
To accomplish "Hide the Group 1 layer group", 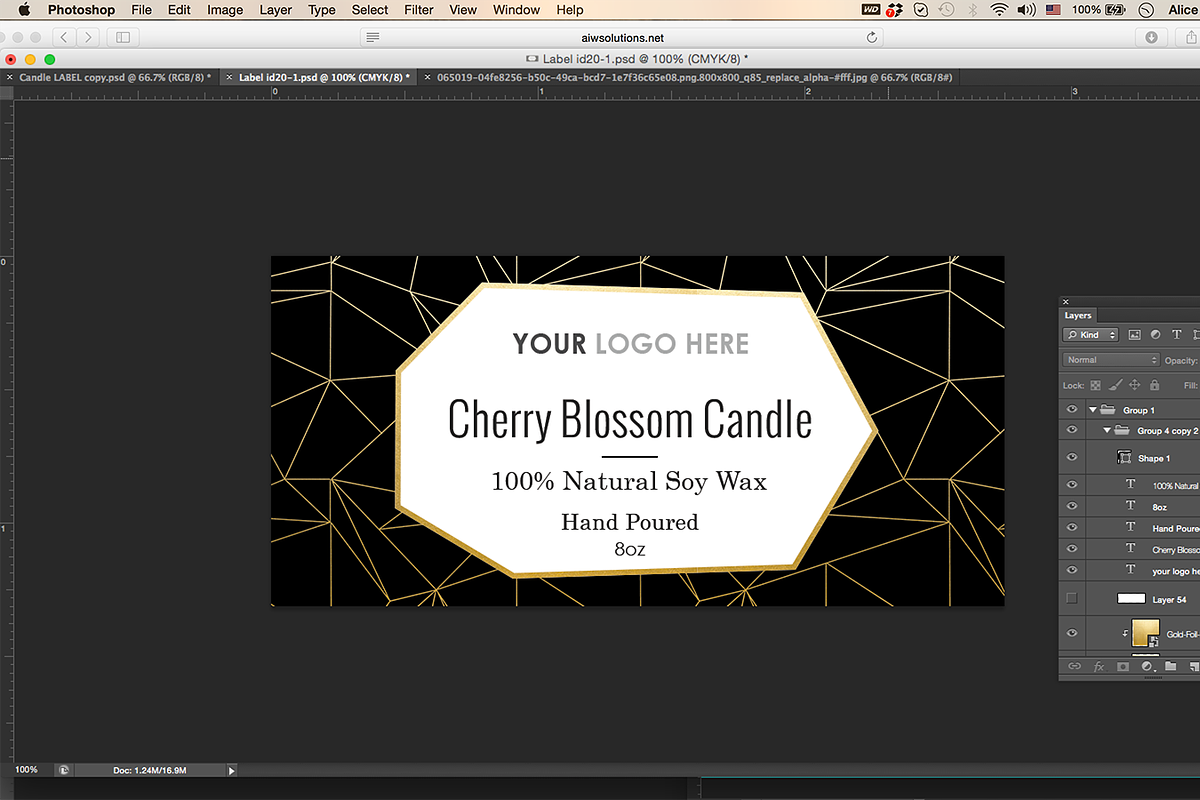I will pyautogui.click(x=1072, y=410).
